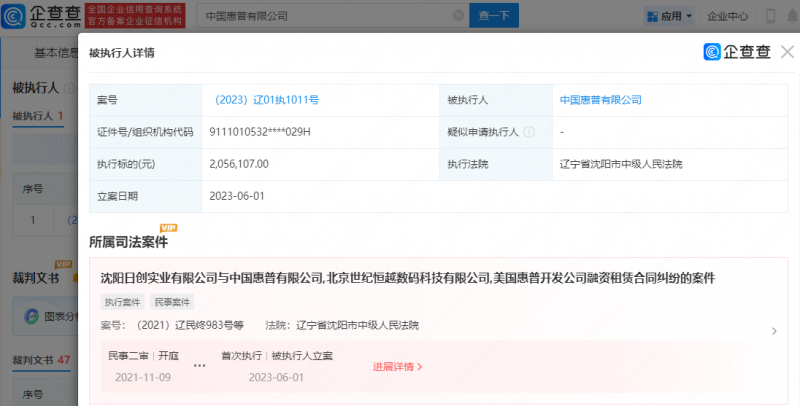Select the date 2021-11-09 under 民事二审
Screen dimensions: 800x406
click(x=143, y=377)
